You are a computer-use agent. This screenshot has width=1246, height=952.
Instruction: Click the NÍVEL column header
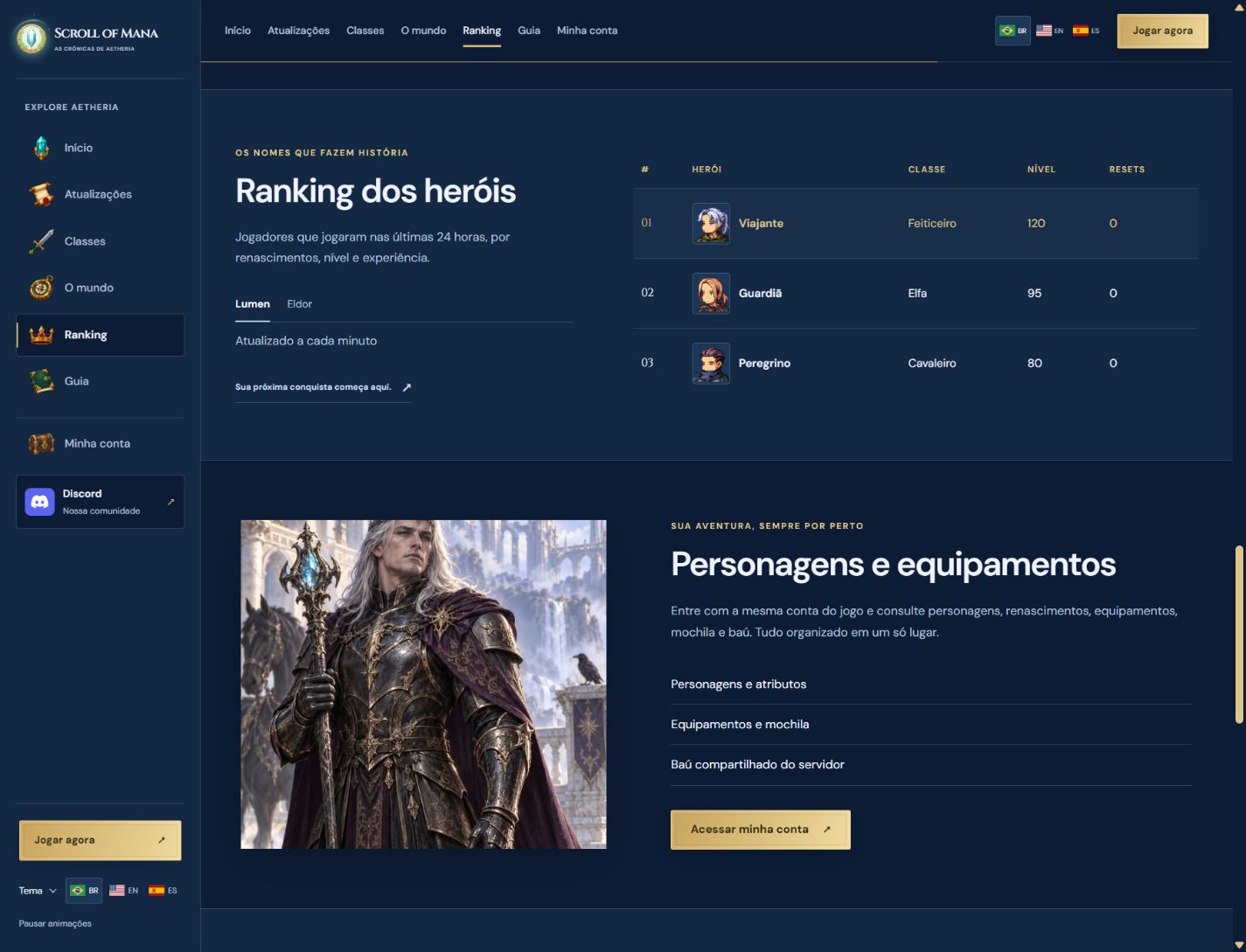click(1041, 170)
